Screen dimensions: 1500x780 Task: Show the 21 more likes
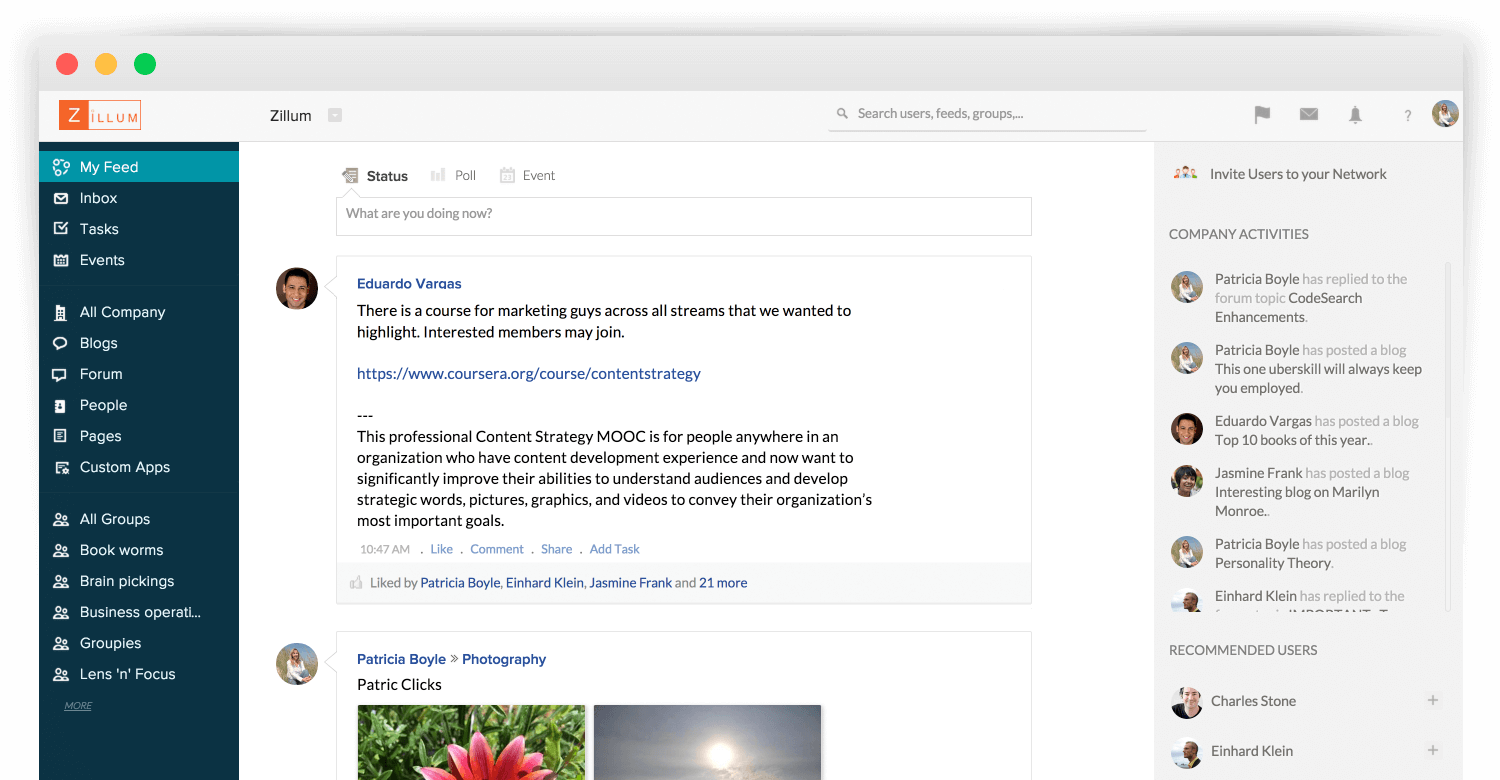[723, 583]
